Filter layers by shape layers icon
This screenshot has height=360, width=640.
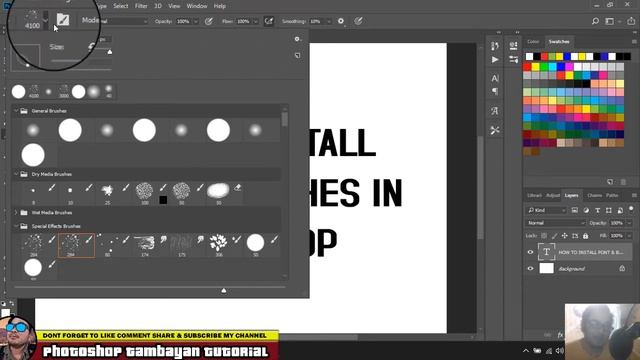point(609,210)
